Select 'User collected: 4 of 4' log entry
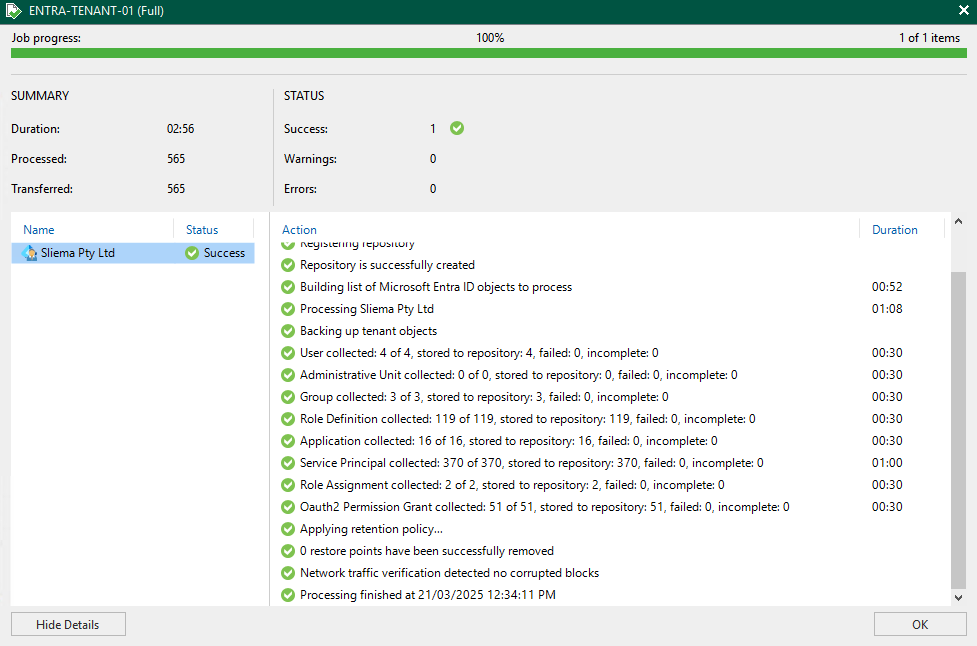 [479, 353]
